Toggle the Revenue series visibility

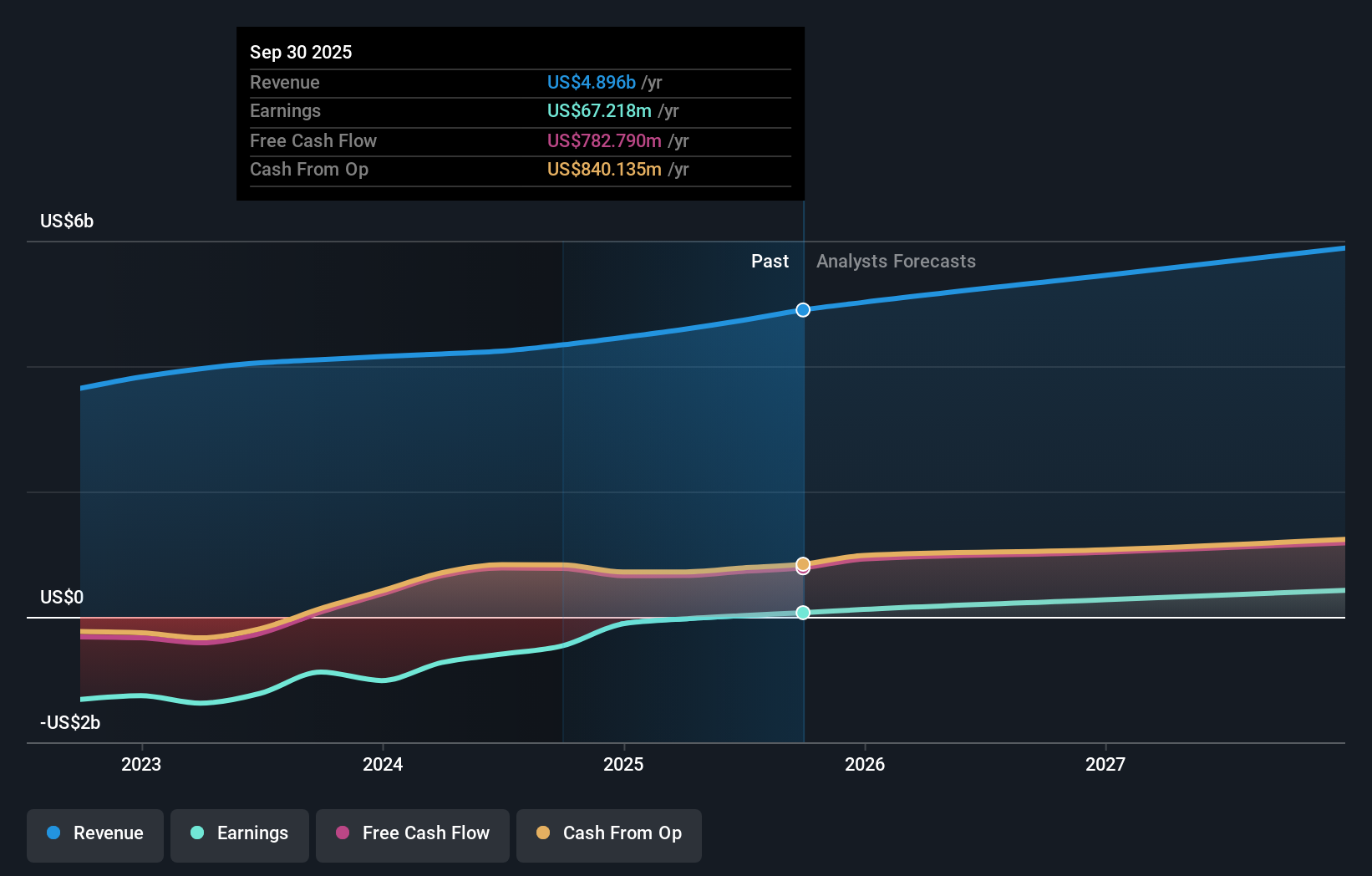[x=94, y=834]
